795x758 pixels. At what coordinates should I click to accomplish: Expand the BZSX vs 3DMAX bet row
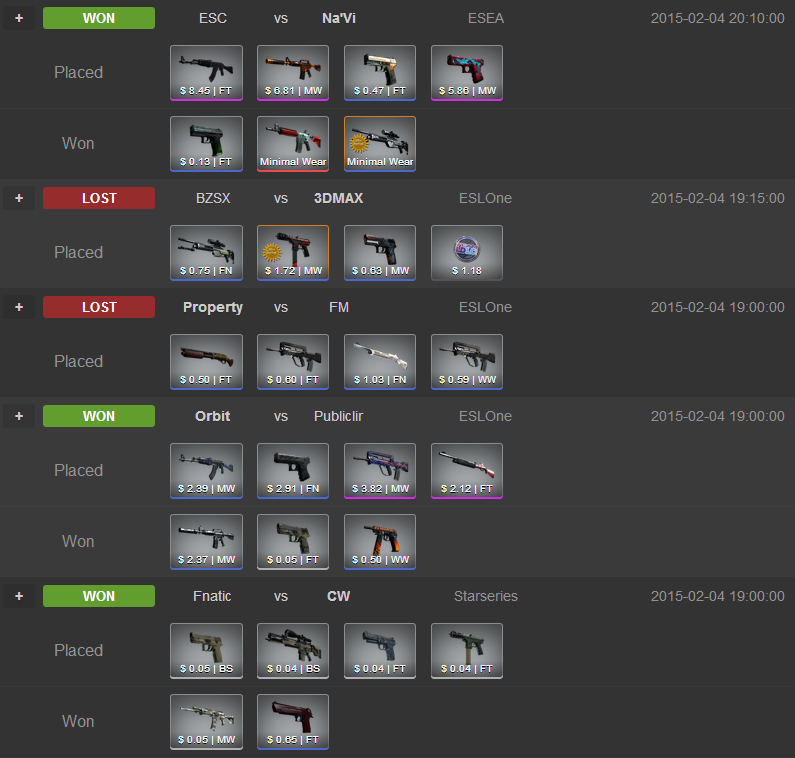coord(19,198)
